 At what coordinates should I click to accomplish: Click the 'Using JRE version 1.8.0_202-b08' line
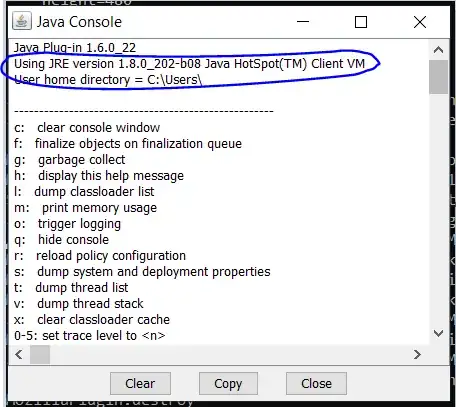[189, 64]
